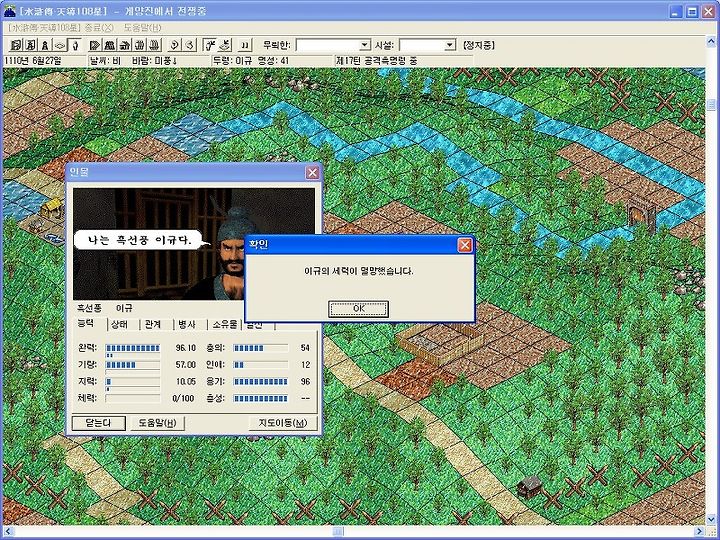Click the (정지중) label in toolbar
Screen dimensions: 720x540
pos(478,45)
